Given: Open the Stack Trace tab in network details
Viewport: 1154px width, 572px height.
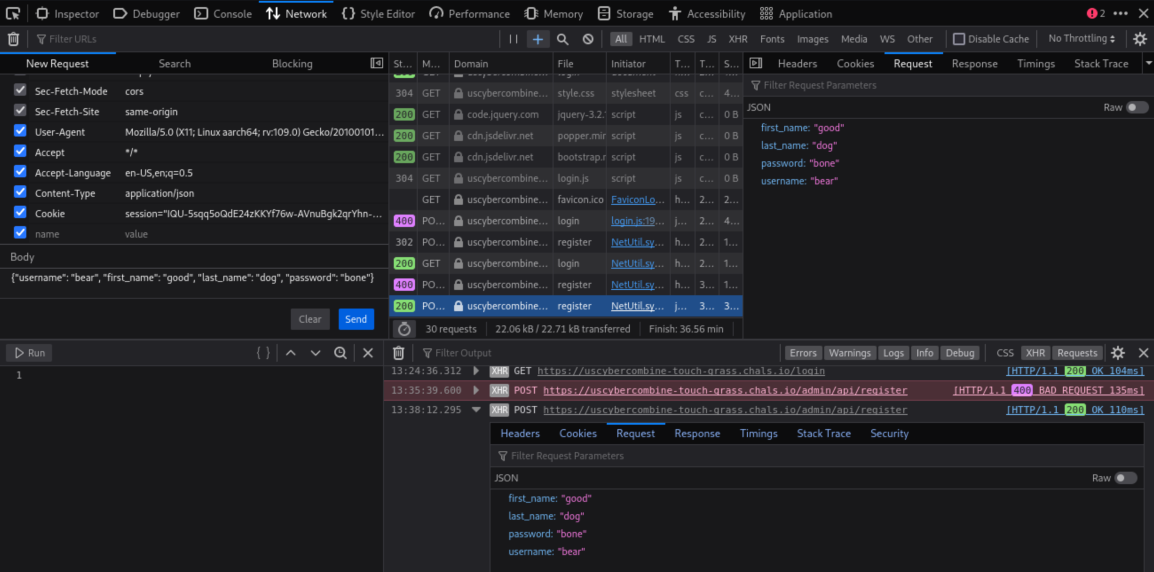Looking at the screenshot, I should coord(1100,63).
